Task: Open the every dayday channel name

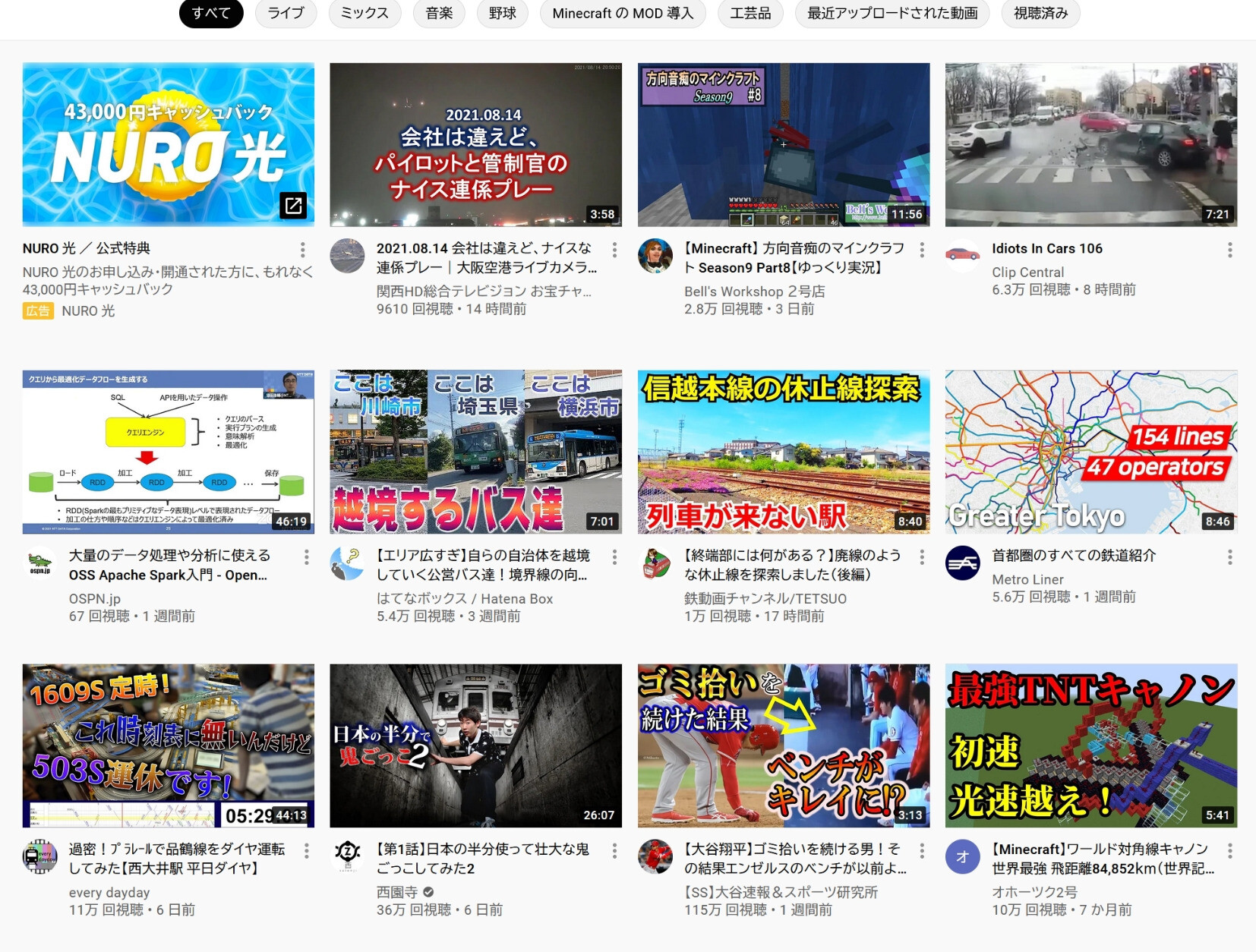Action: coord(109,892)
